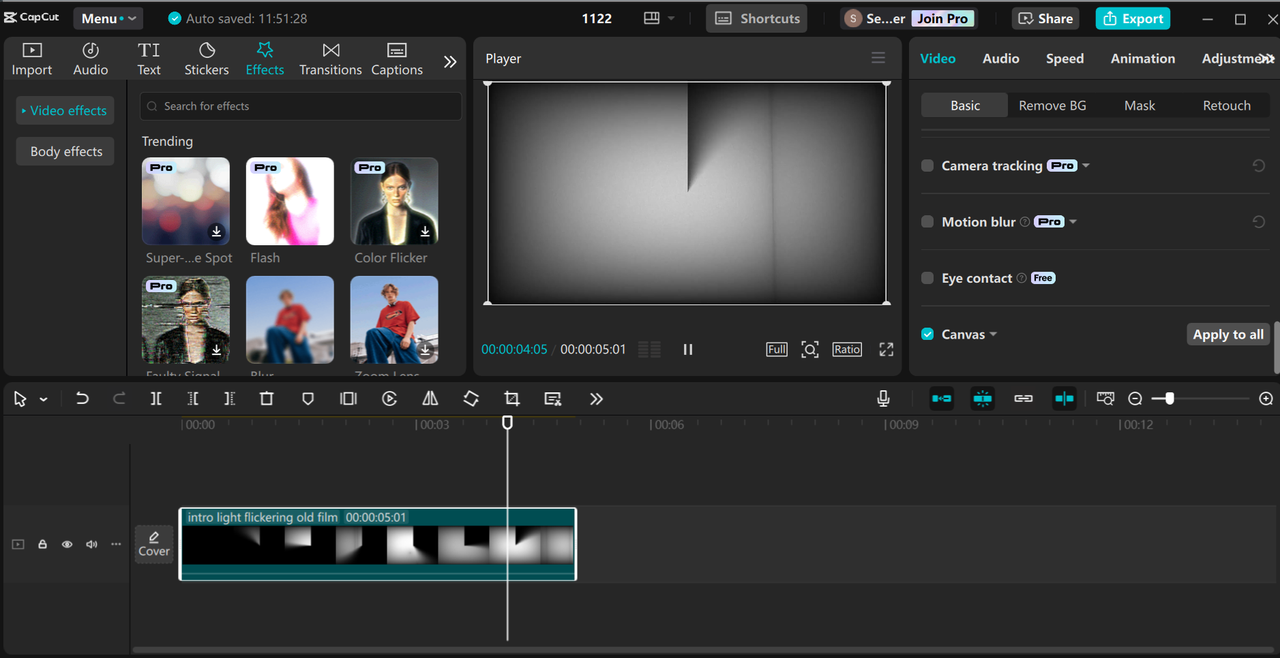
Task: Open the Menu dropdown
Action: click(107, 18)
